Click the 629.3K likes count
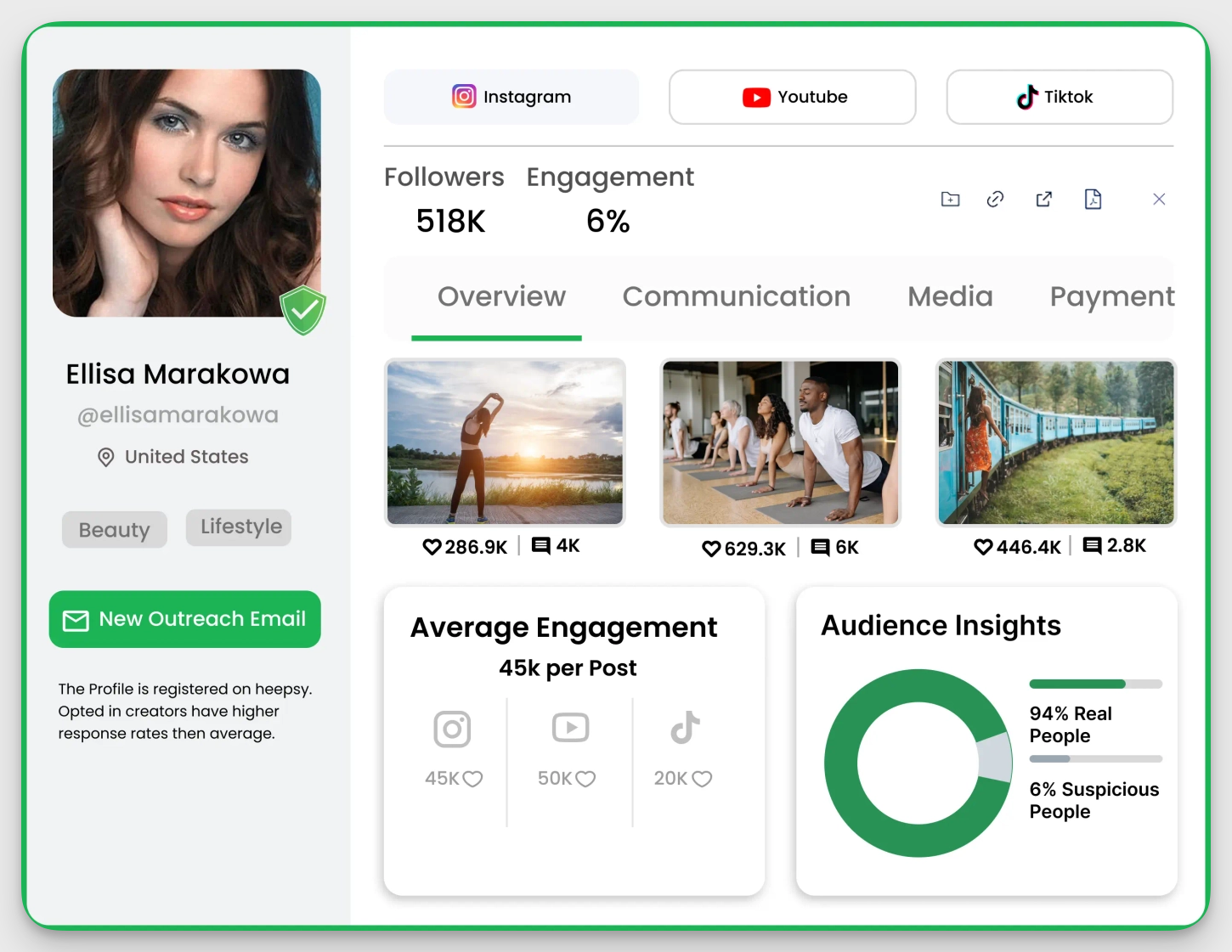1232x952 pixels. tap(754, 549)
